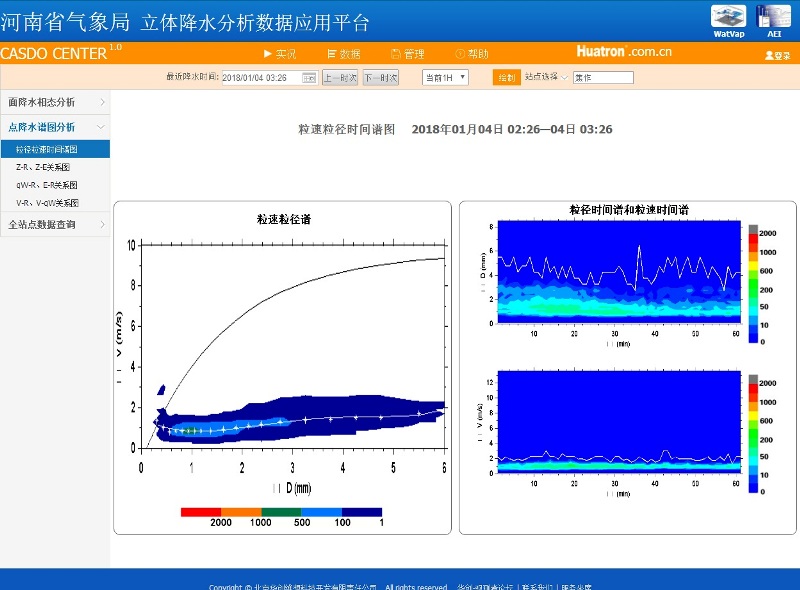
Task: Open the AEI application icon
Action: pos(773,19)
